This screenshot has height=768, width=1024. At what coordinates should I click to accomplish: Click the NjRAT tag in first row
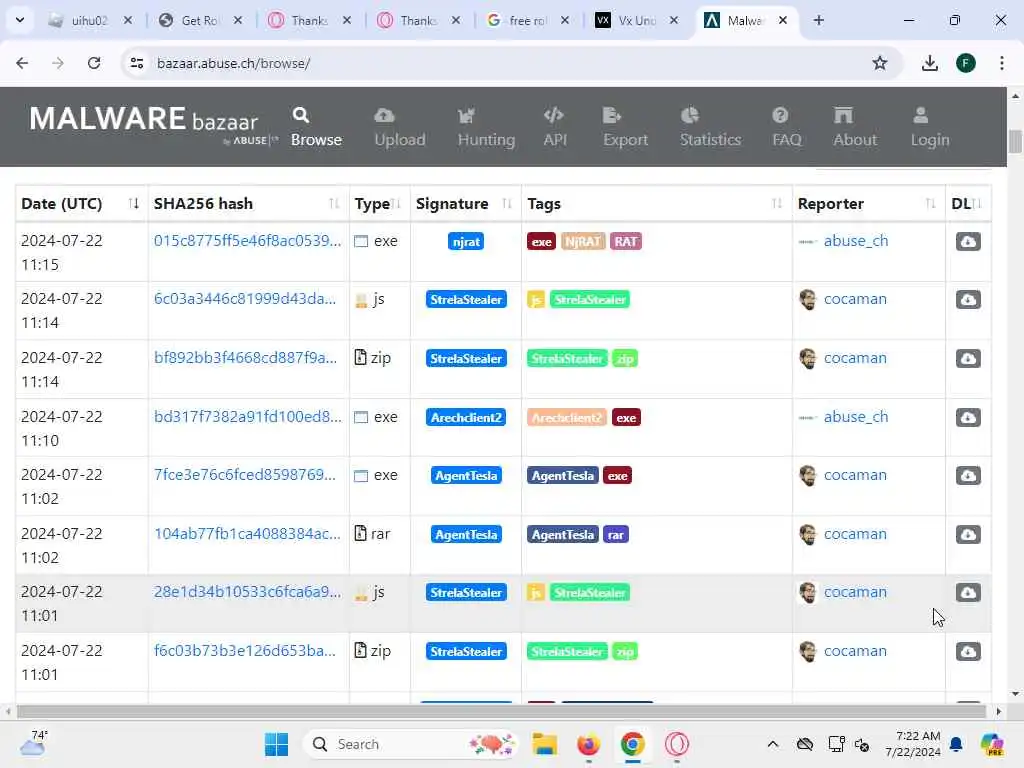pos(583,242)
